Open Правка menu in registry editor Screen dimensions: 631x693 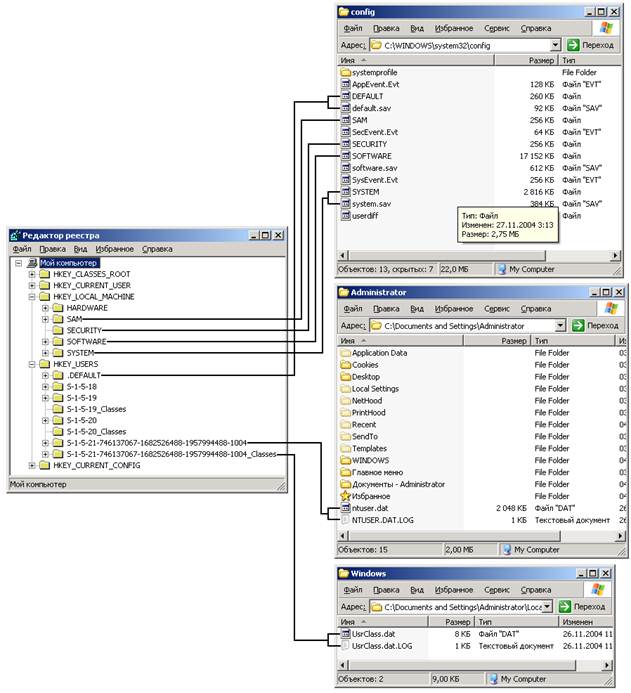53,249
